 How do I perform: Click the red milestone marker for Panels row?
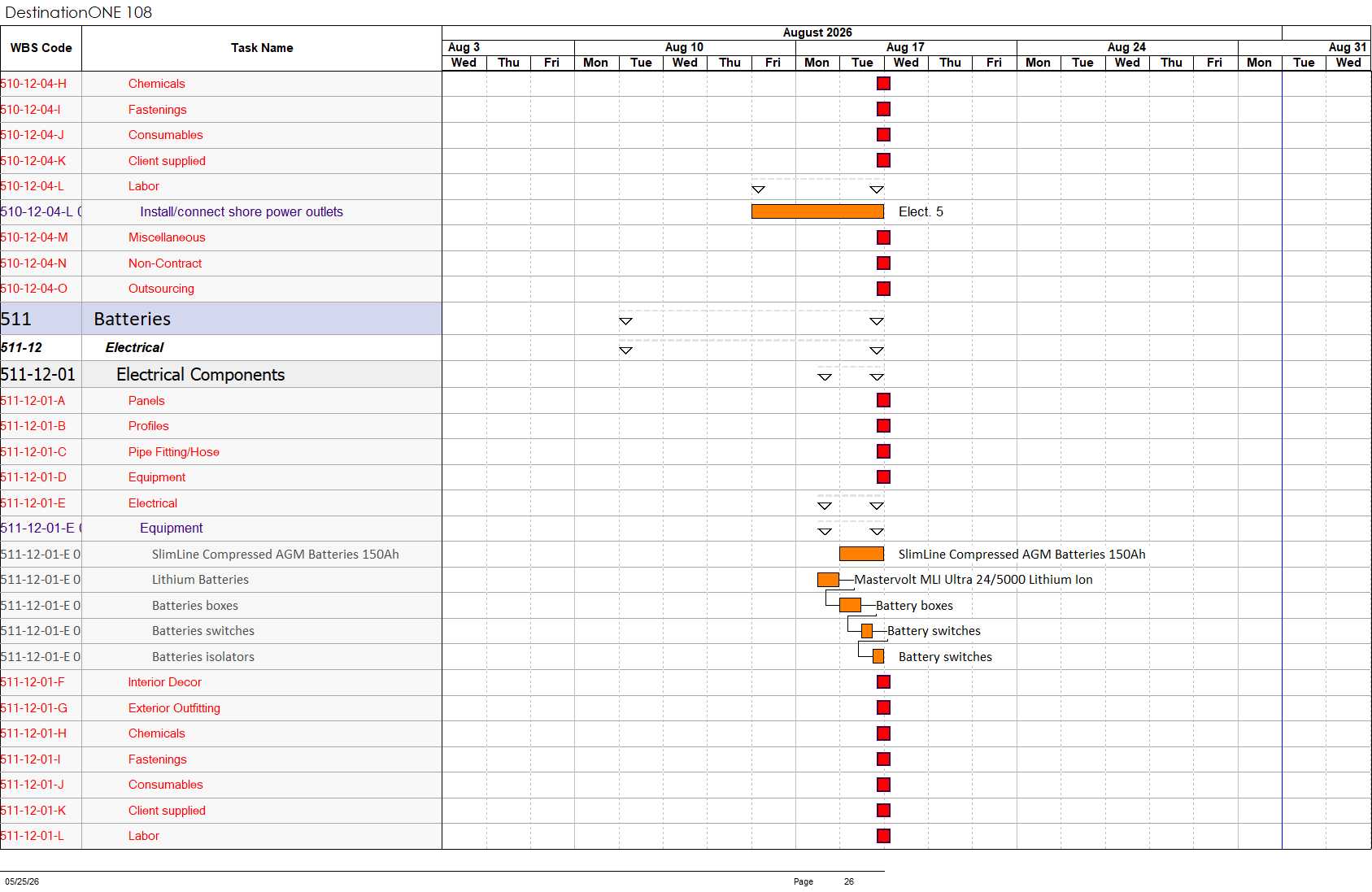883,400
